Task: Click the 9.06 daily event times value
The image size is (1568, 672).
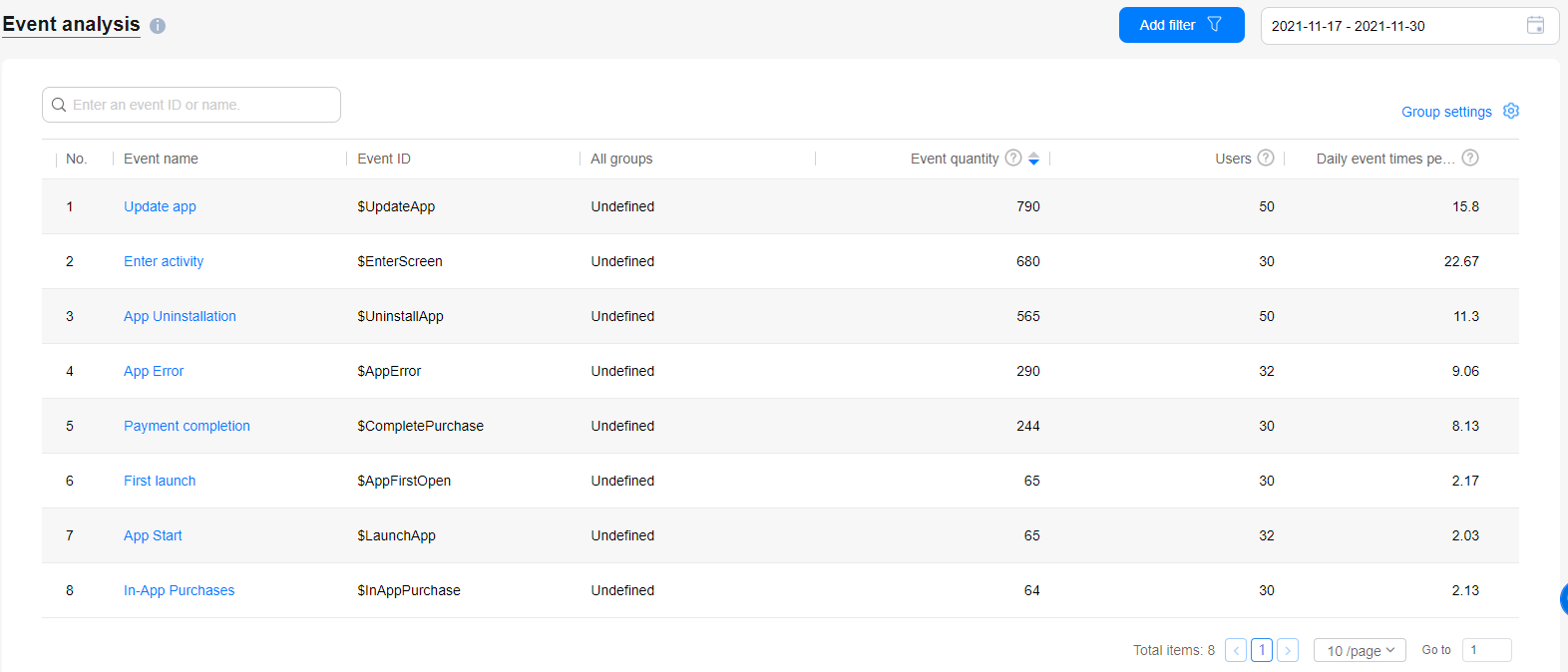Action: point(1465,371)
